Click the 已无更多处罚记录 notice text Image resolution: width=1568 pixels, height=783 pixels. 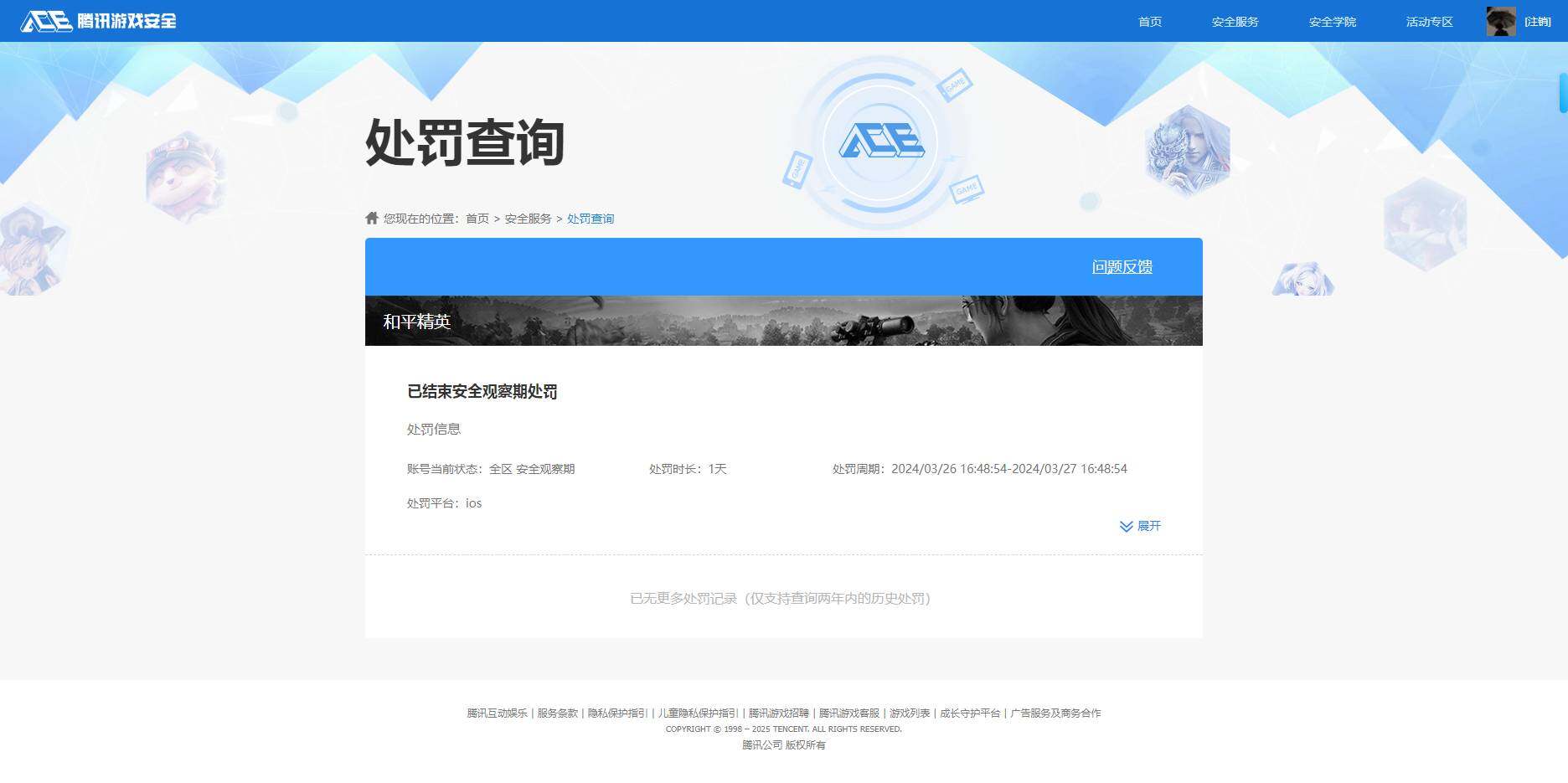pos(781,598)
